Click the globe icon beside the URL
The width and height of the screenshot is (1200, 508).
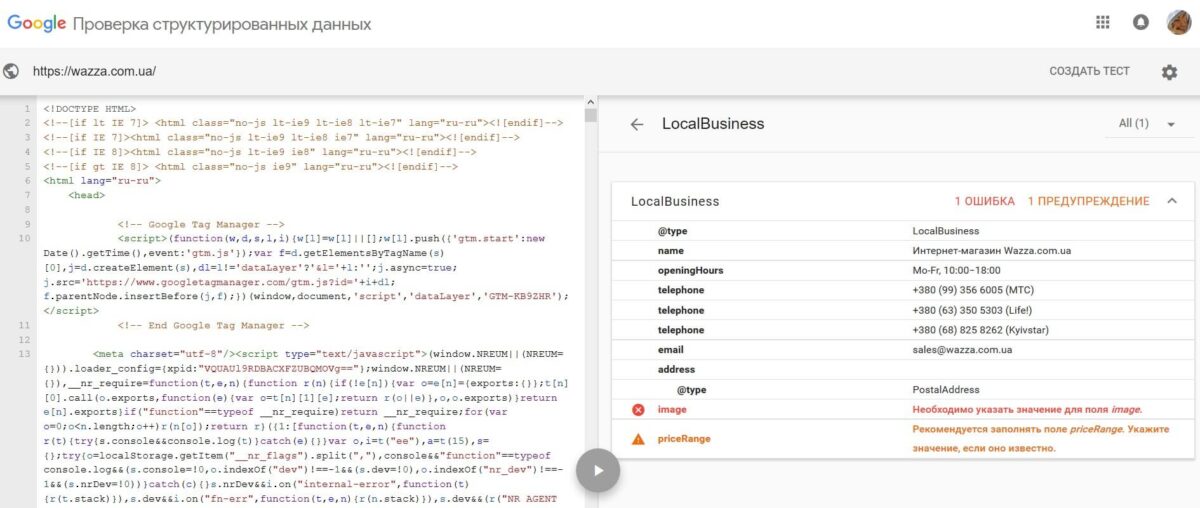tap(11, 72)
